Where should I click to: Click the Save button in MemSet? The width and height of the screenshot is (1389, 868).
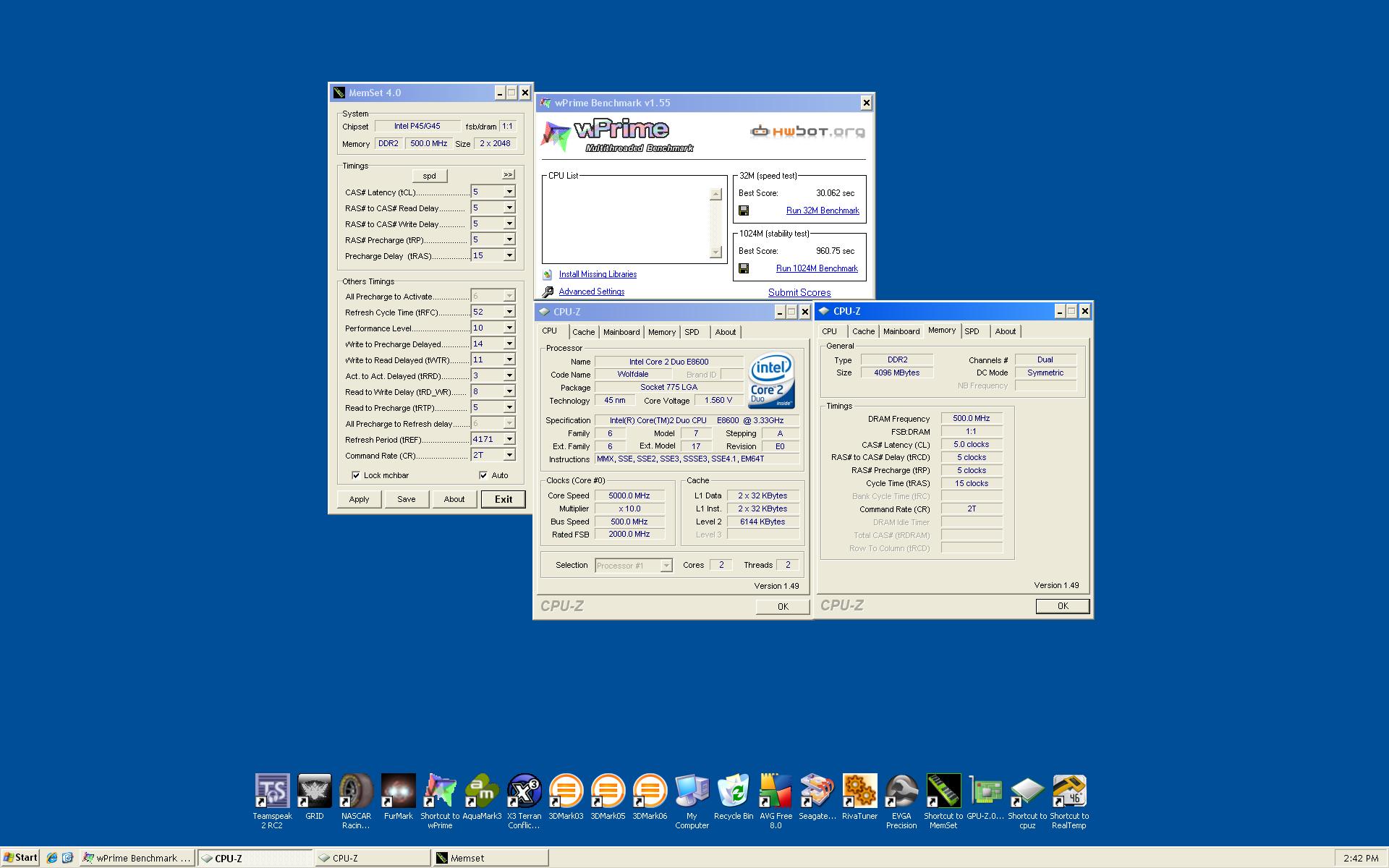click(407, 499)
